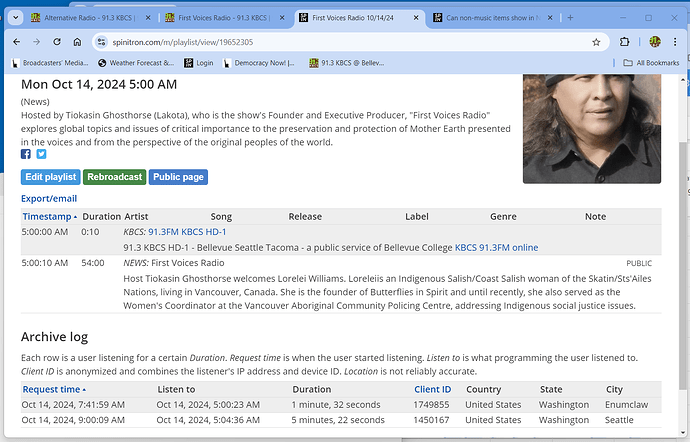Screen dimensions: 690x442
Task: Sort archive log by Client ID
Action: point(433,390)
